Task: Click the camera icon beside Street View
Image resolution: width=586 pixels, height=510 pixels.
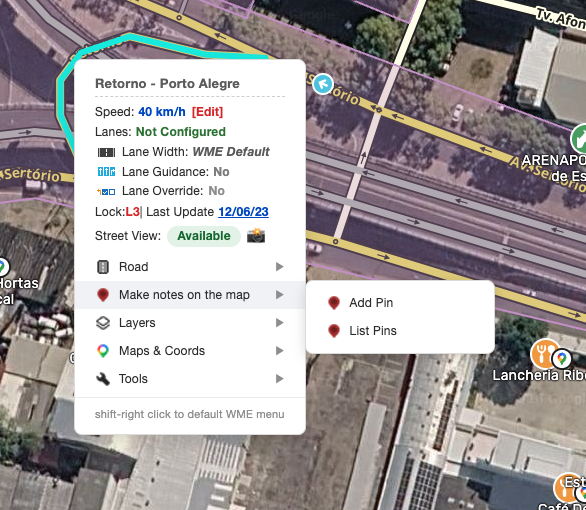Action: pos(256,236)
